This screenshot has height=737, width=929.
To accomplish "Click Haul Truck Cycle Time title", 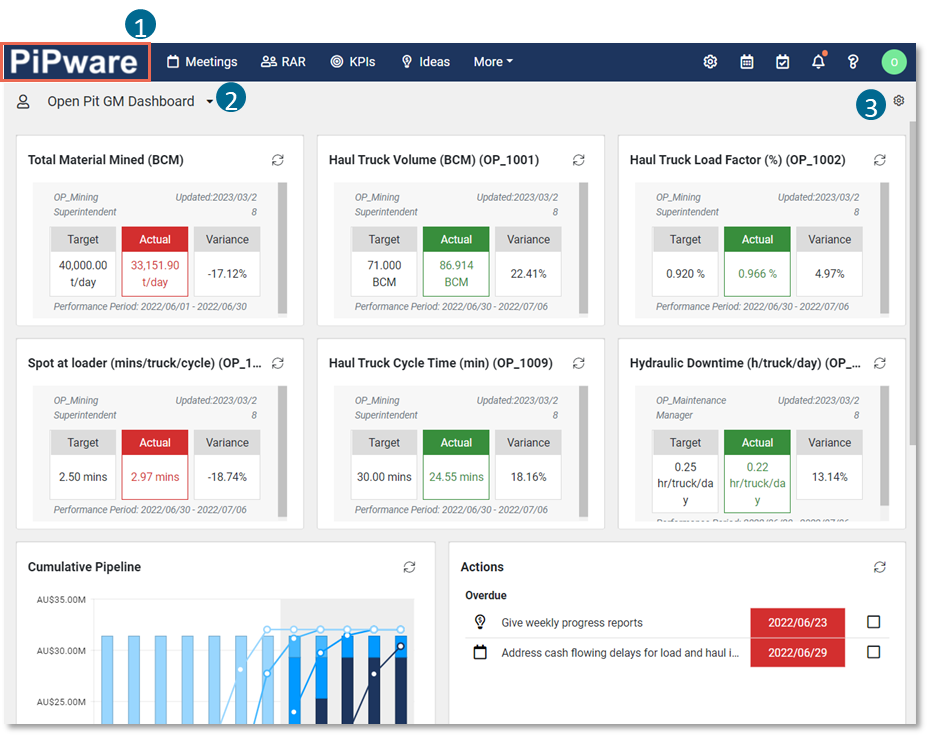I will (x=441, y=363).
